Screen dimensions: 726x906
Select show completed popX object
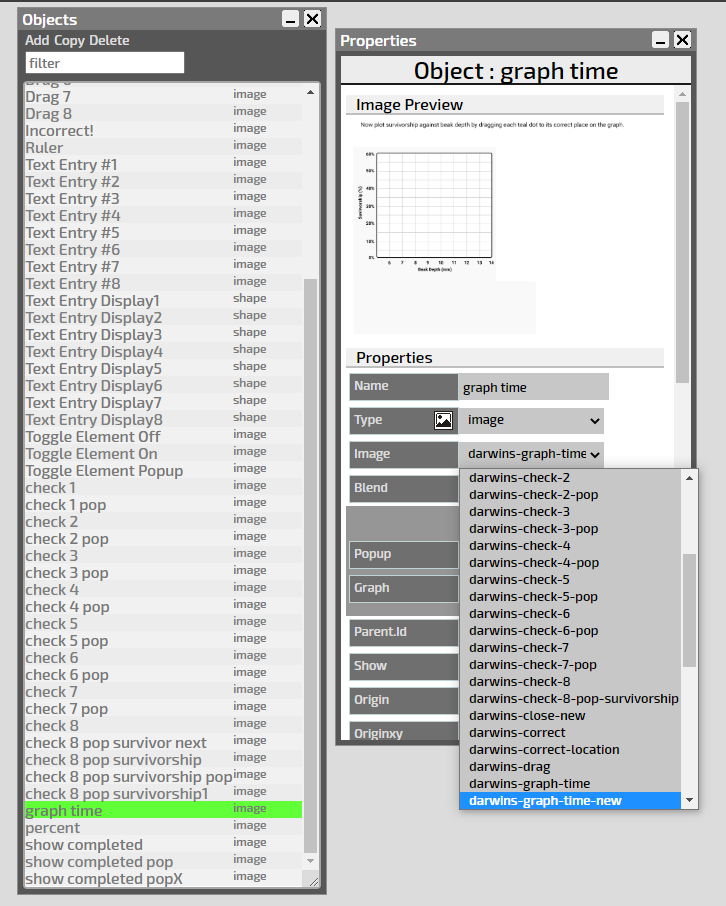click(x=163, y=878)
